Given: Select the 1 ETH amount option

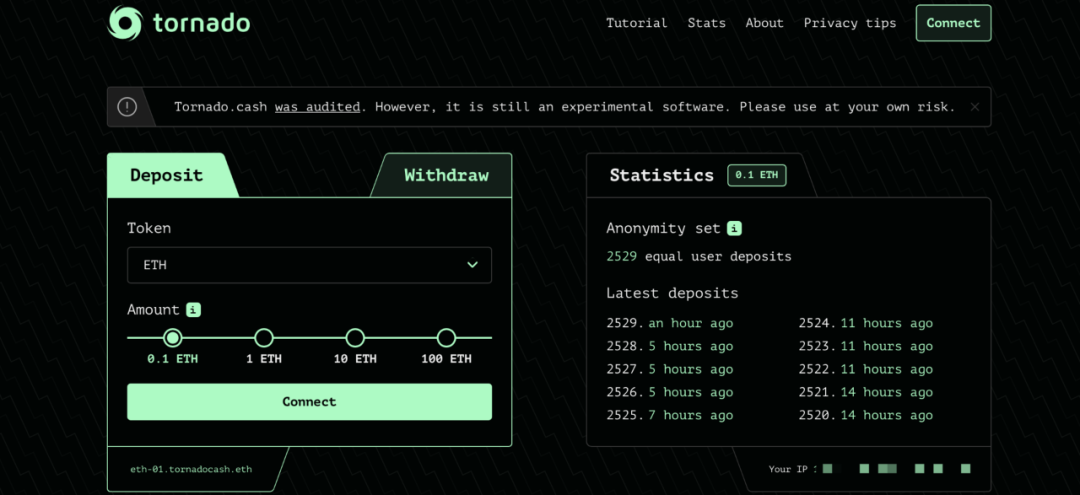Looking at the screenshot, I should [x=264, y=338].
